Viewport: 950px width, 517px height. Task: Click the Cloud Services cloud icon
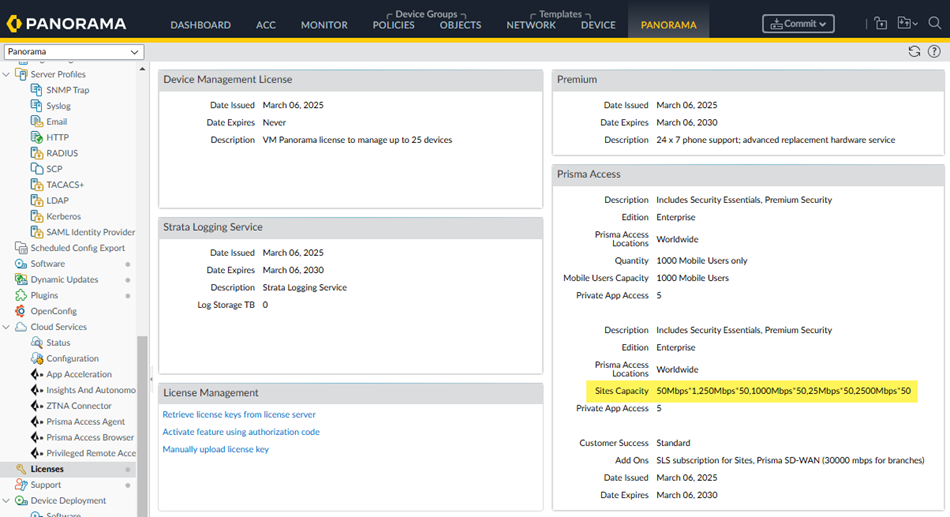click(x=22, y=327)
